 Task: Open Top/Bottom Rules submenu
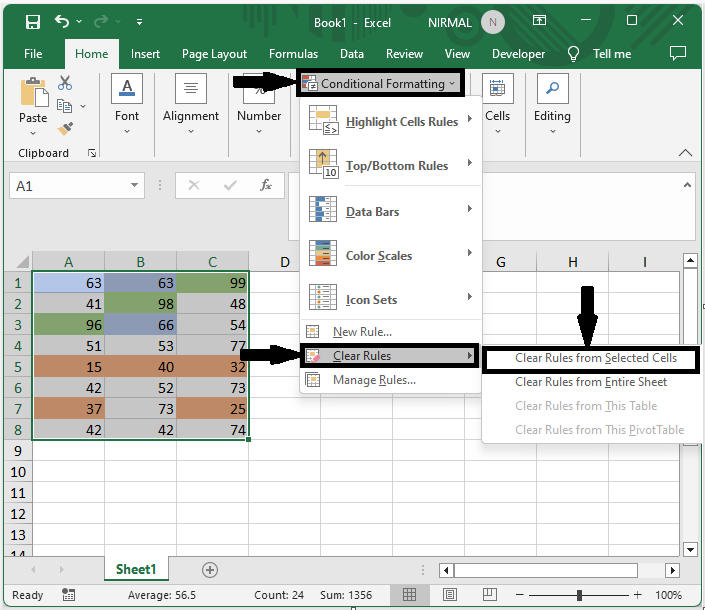pos(390,165)
